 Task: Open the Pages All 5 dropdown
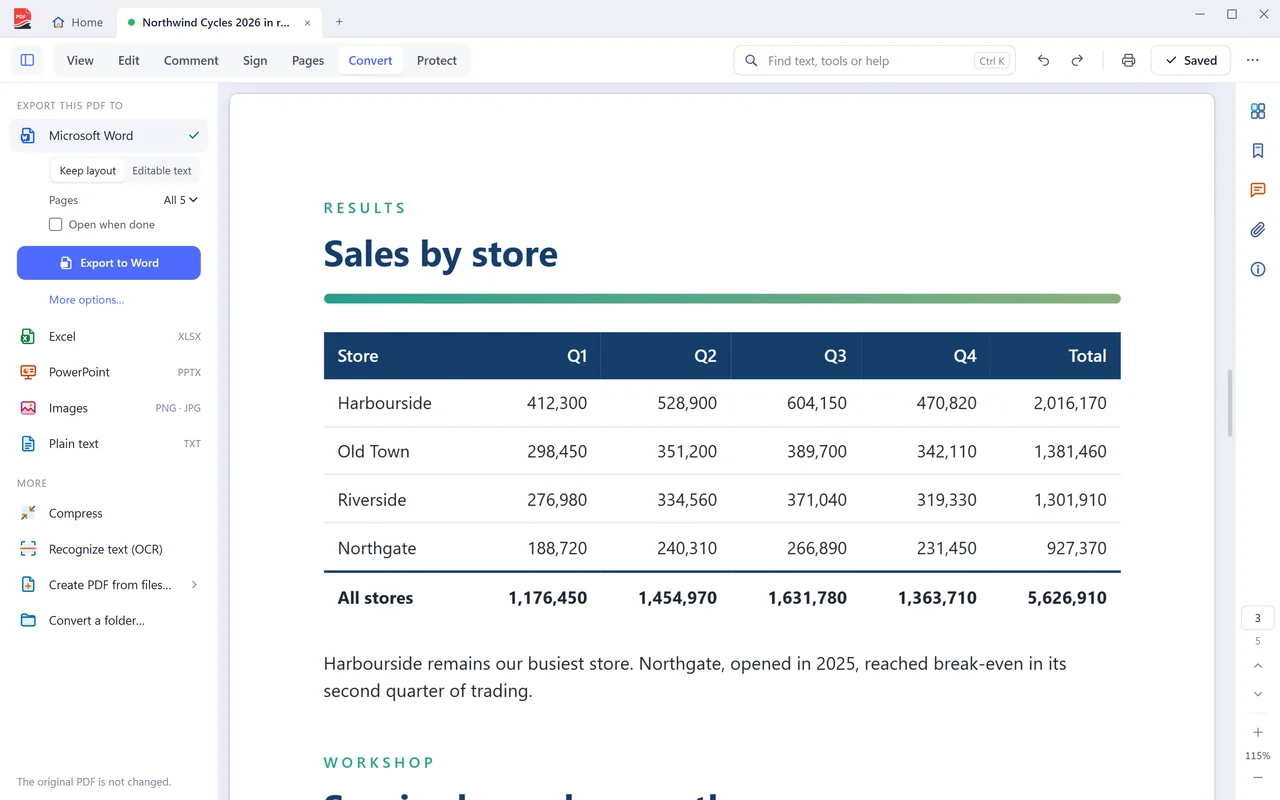tap(181, 200)
